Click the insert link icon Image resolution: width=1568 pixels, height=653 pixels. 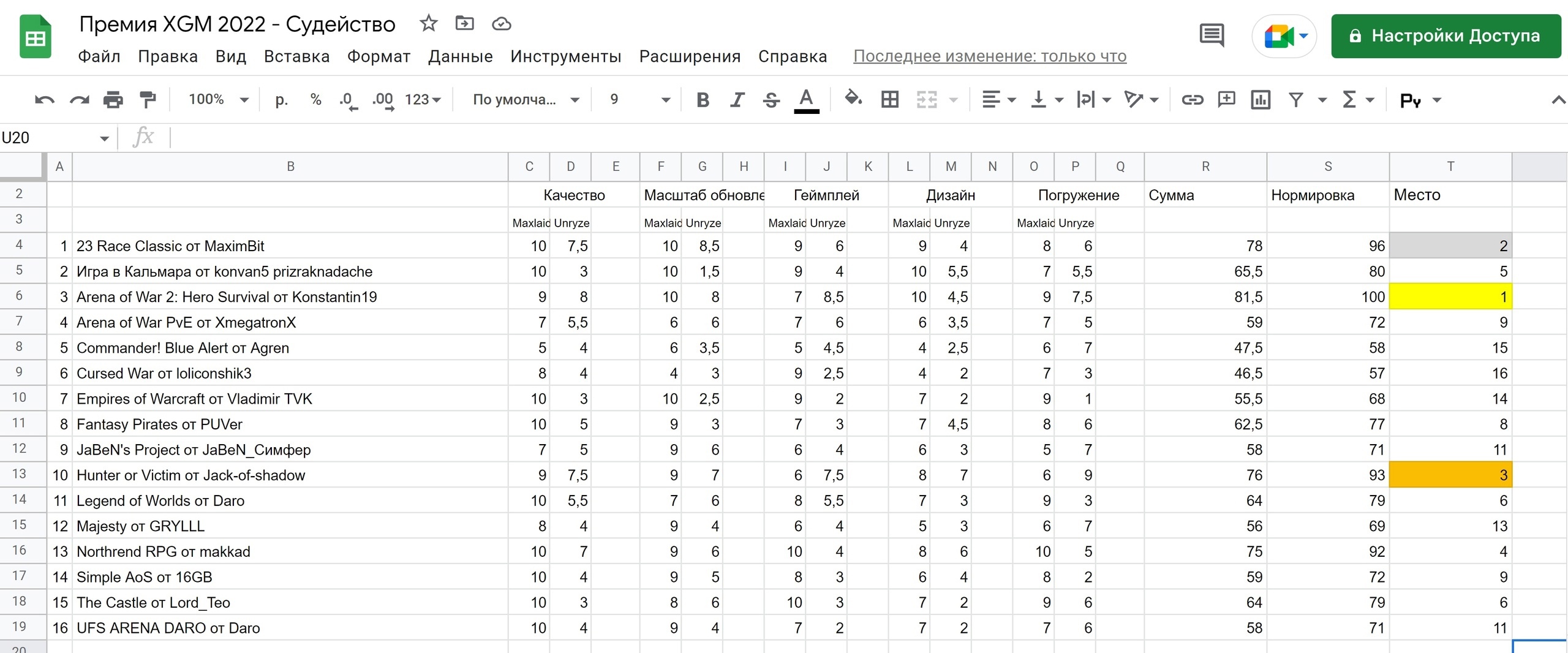1192,100
